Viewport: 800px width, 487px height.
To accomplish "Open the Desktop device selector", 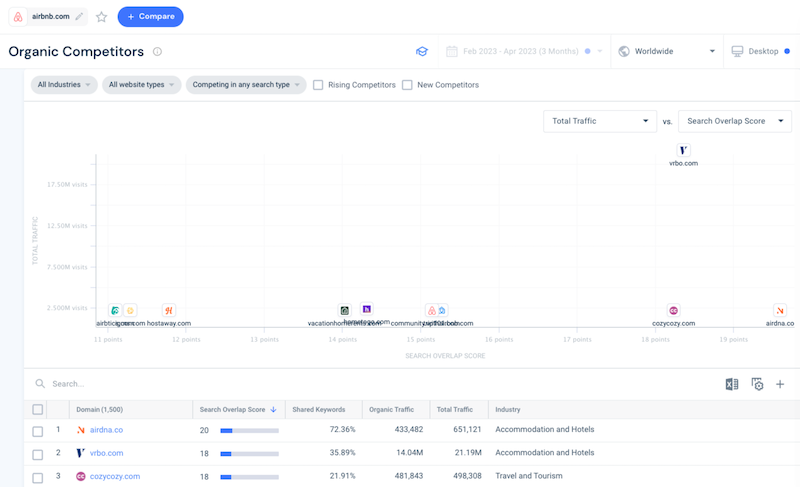I will [761, 51].
